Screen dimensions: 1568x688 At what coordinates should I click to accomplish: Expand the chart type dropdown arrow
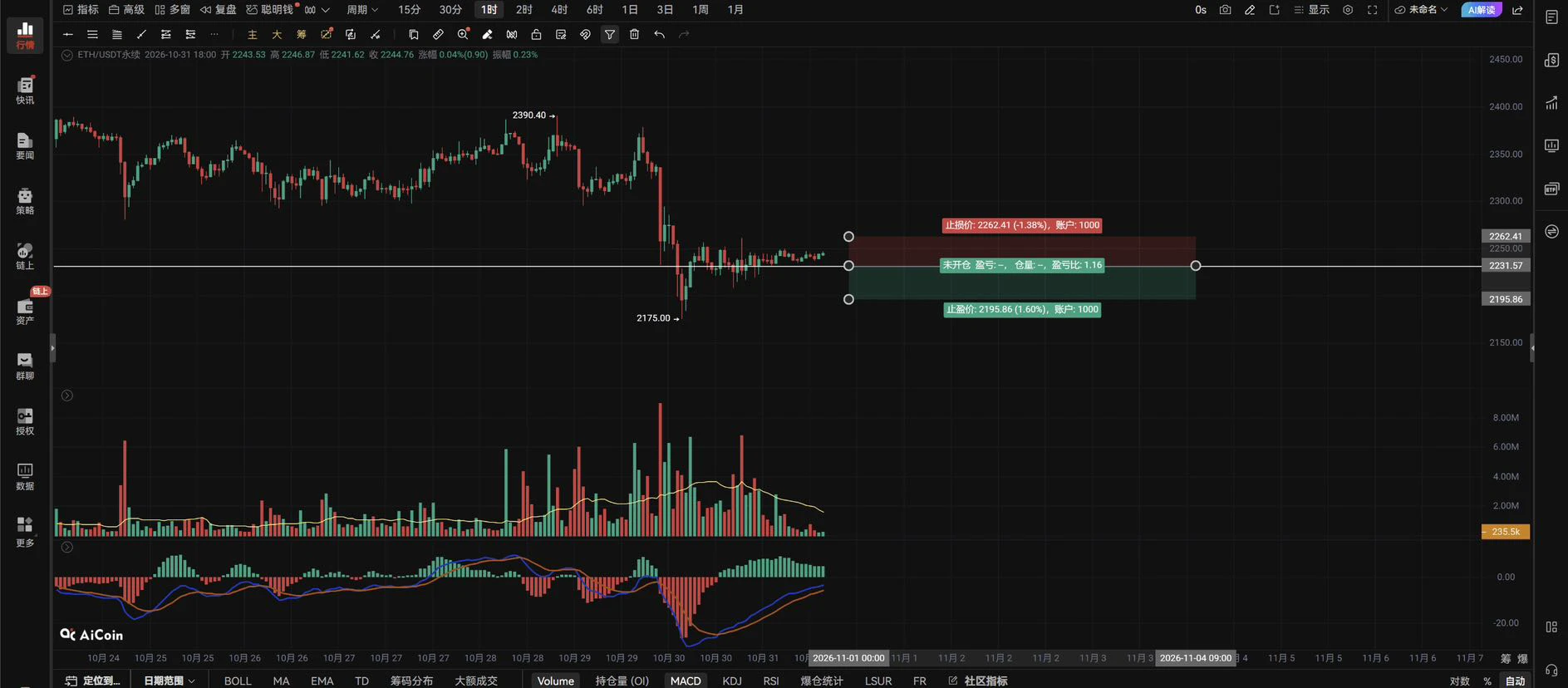[325, 10]
